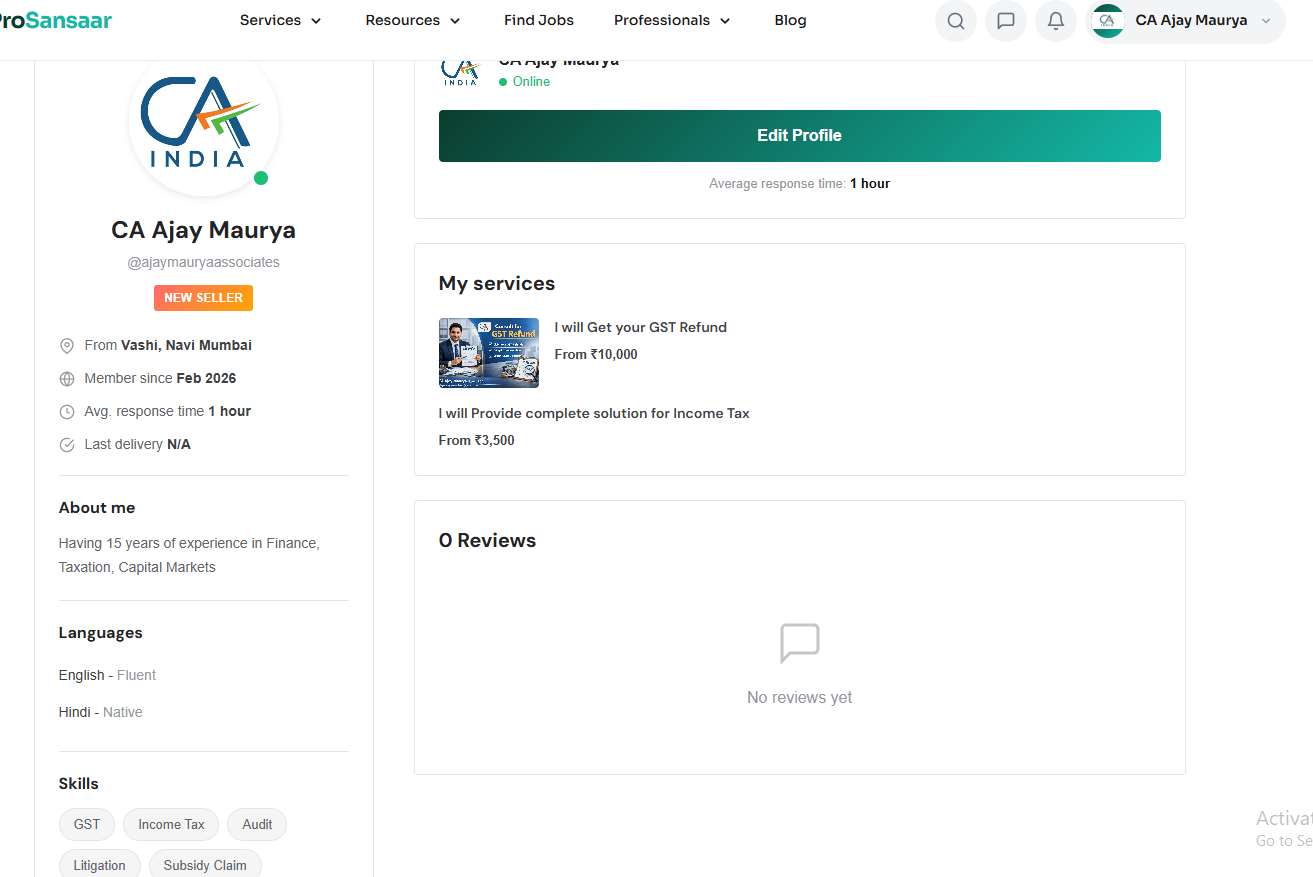This screenshot has height=877, width=1313.
Task: Click the ProSansaar logo
Action: 55,20
